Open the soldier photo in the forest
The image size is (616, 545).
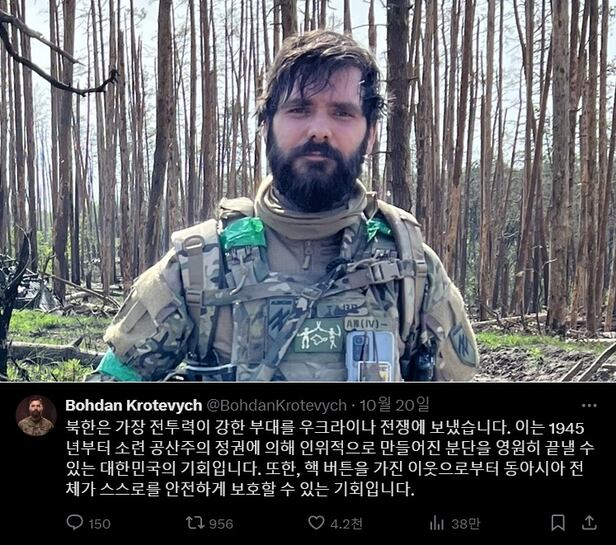(308, 191)
